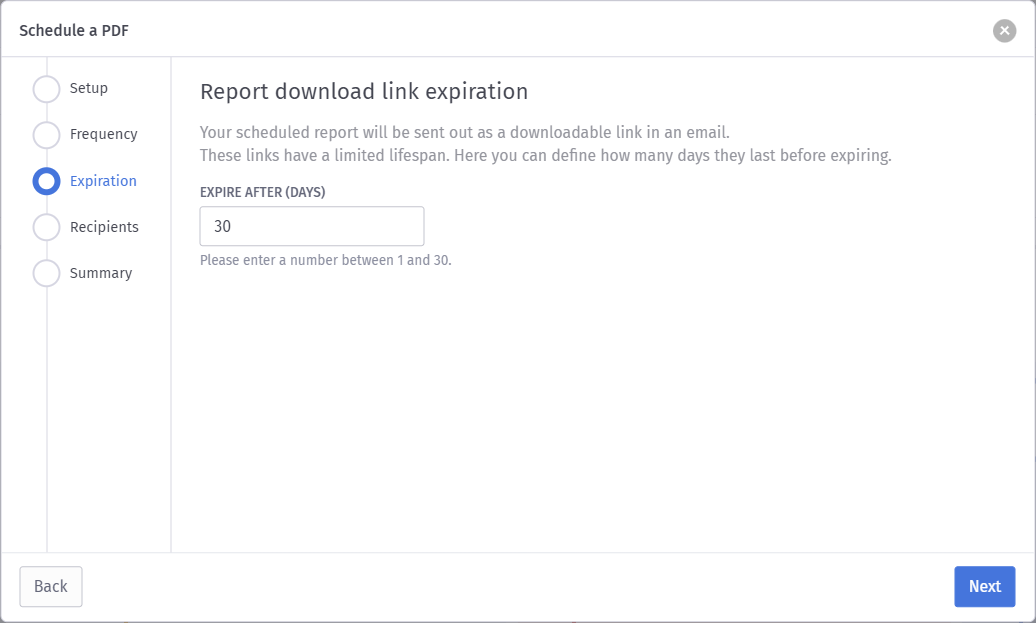1036x623 pixels.
Task: Click the highlighted Expiration step label
Action: pos(103,181)
